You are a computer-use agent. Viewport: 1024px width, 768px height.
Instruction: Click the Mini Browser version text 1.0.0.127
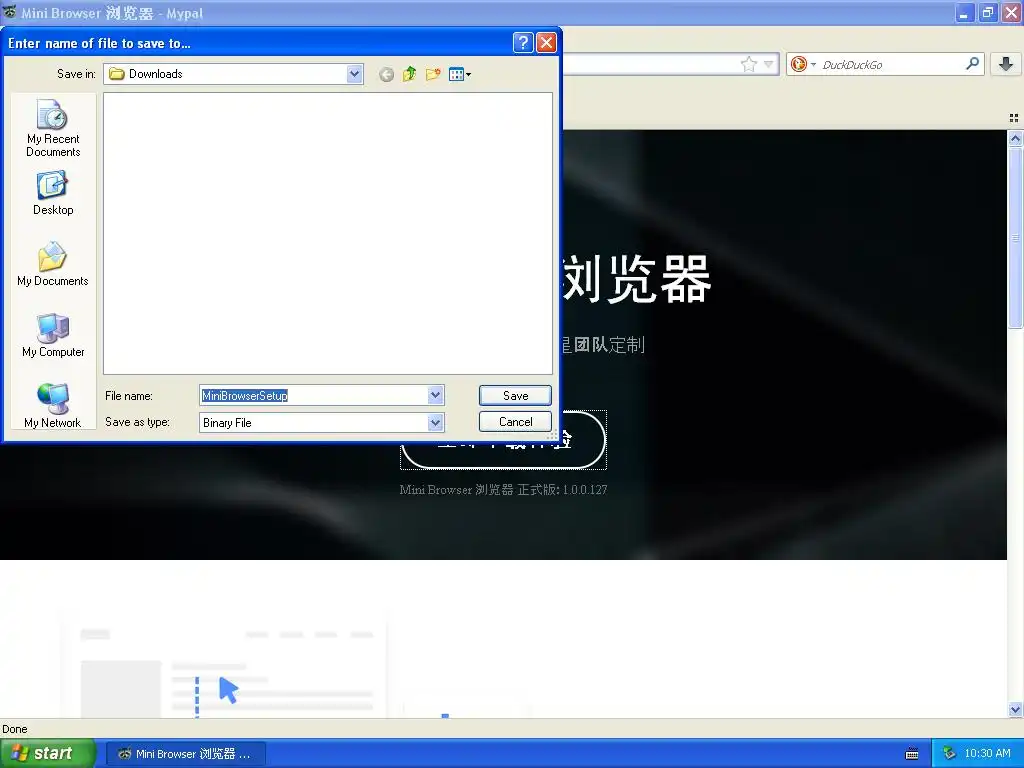pyautogui.click(x=504, y=490)
